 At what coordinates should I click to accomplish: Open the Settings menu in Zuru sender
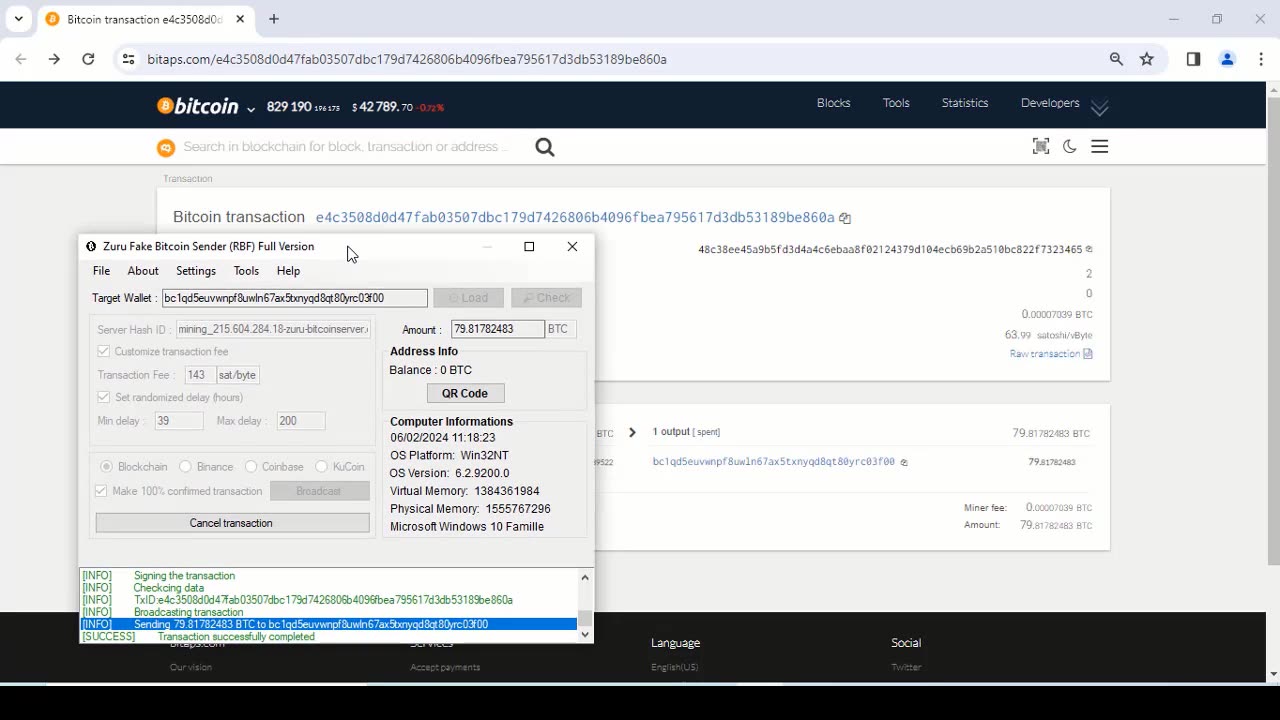[196, 271]
